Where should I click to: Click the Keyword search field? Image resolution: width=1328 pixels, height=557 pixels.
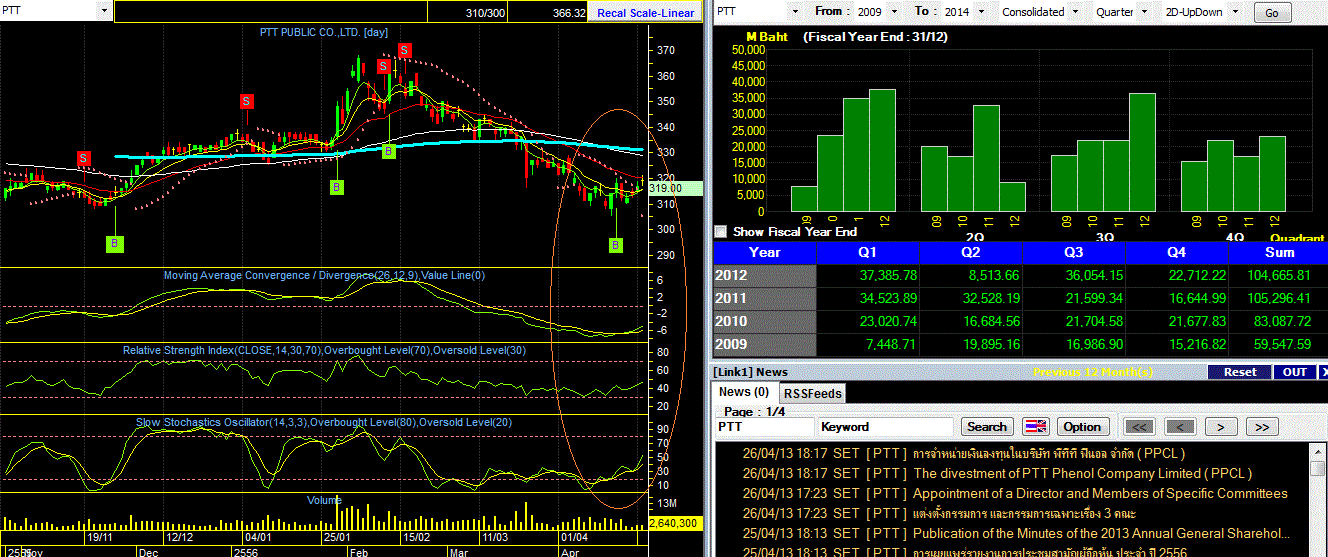[885, 427]
